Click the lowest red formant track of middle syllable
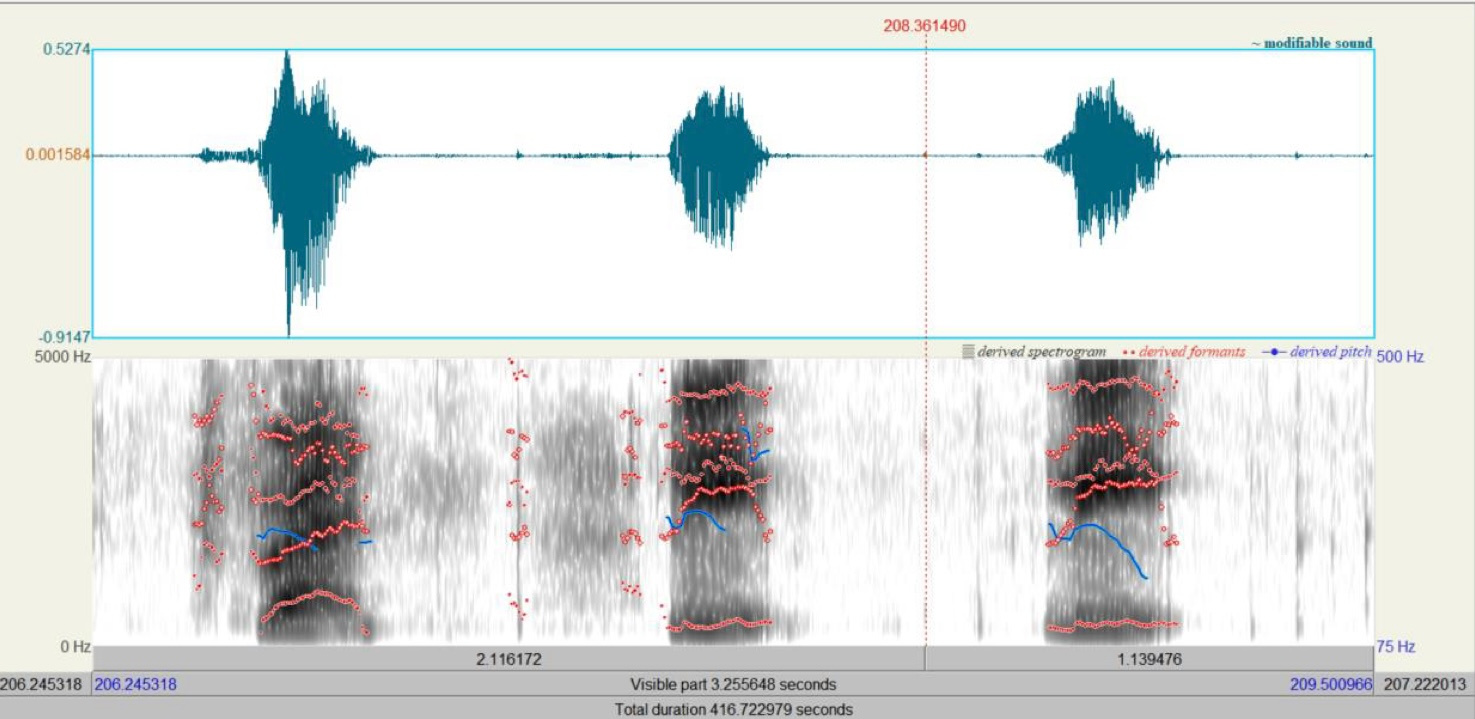This screenshot has width=1475, height=719. click(x=720, y=624)
